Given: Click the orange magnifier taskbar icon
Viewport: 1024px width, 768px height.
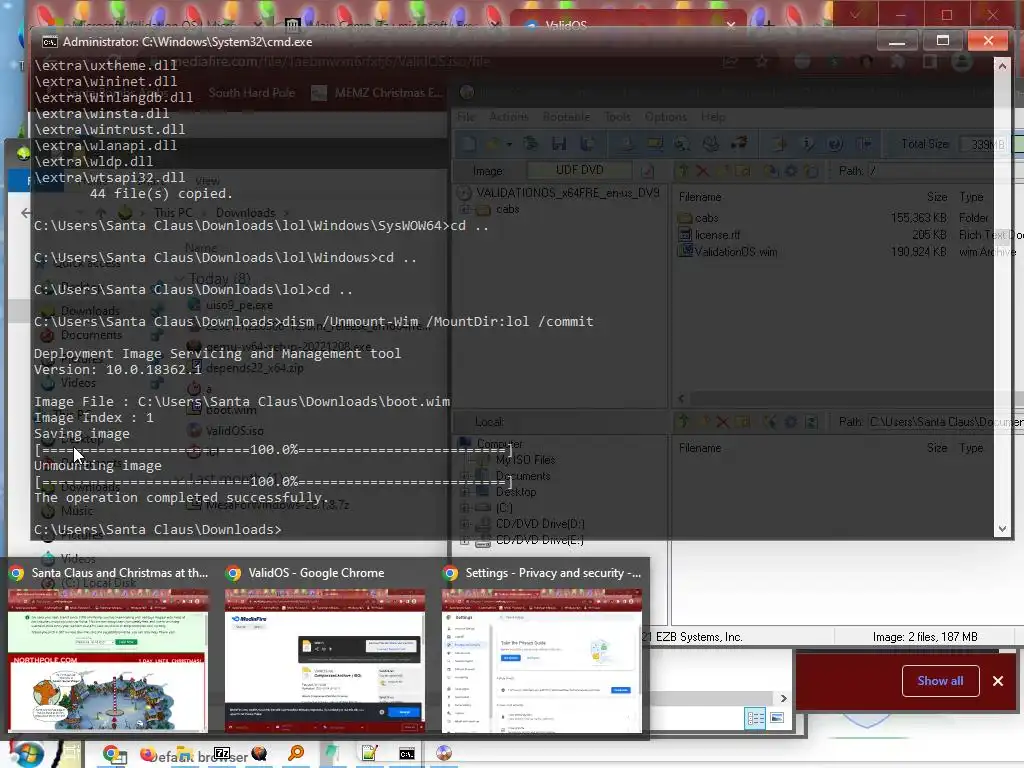Looking at the screenshot, I should coord(296,754).
